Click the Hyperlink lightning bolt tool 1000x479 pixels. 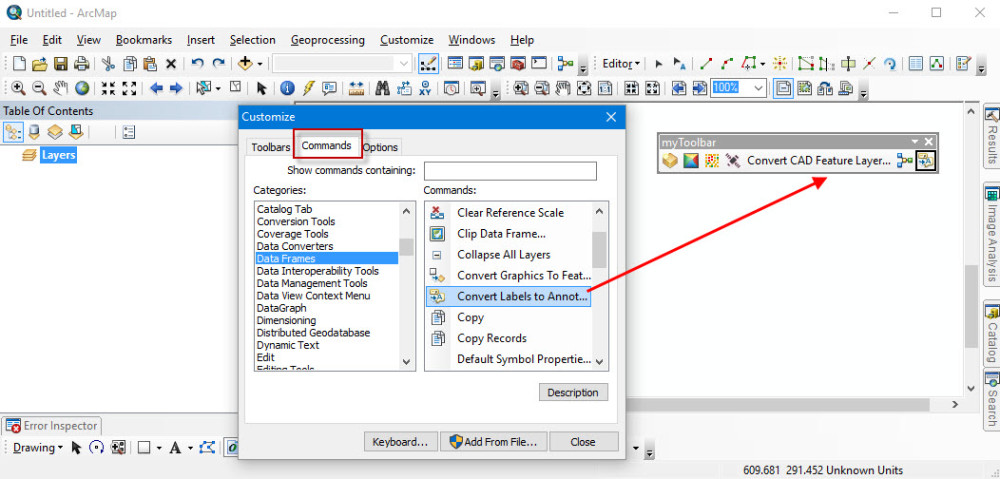coord(309,88)
